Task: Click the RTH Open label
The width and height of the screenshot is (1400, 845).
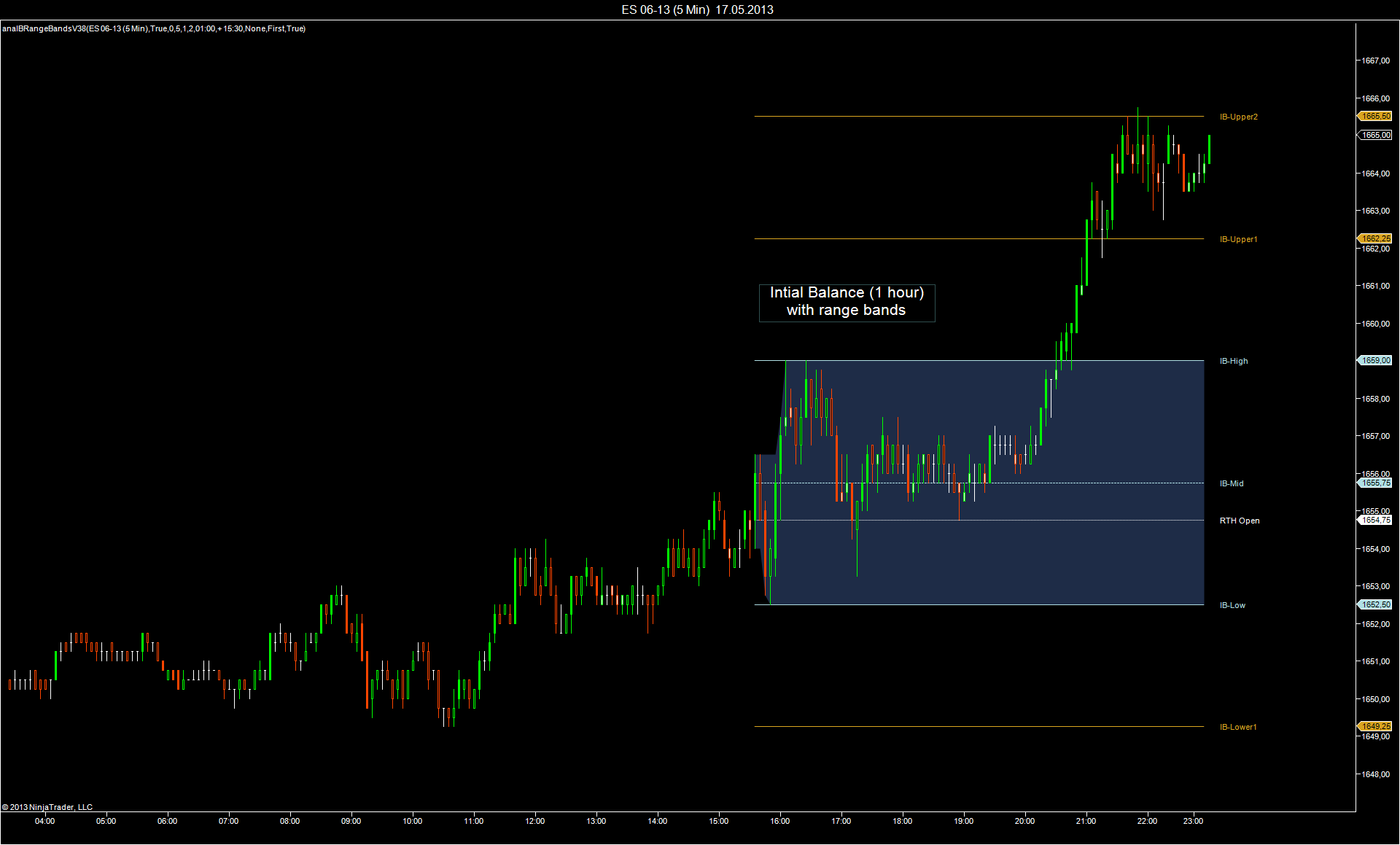Action: pyautogui.click(x=1239, y=521)
